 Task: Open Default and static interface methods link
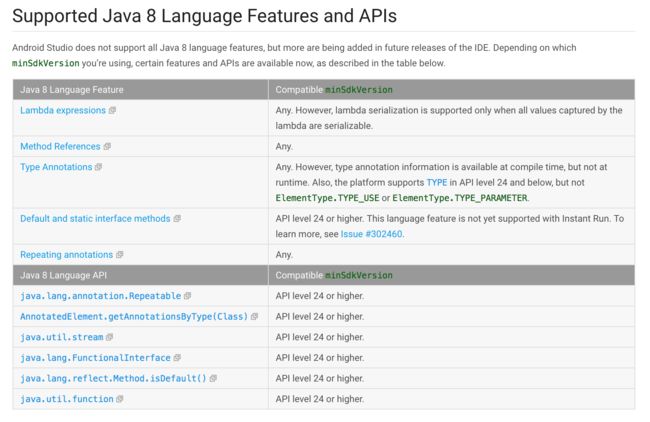(95, 218)
